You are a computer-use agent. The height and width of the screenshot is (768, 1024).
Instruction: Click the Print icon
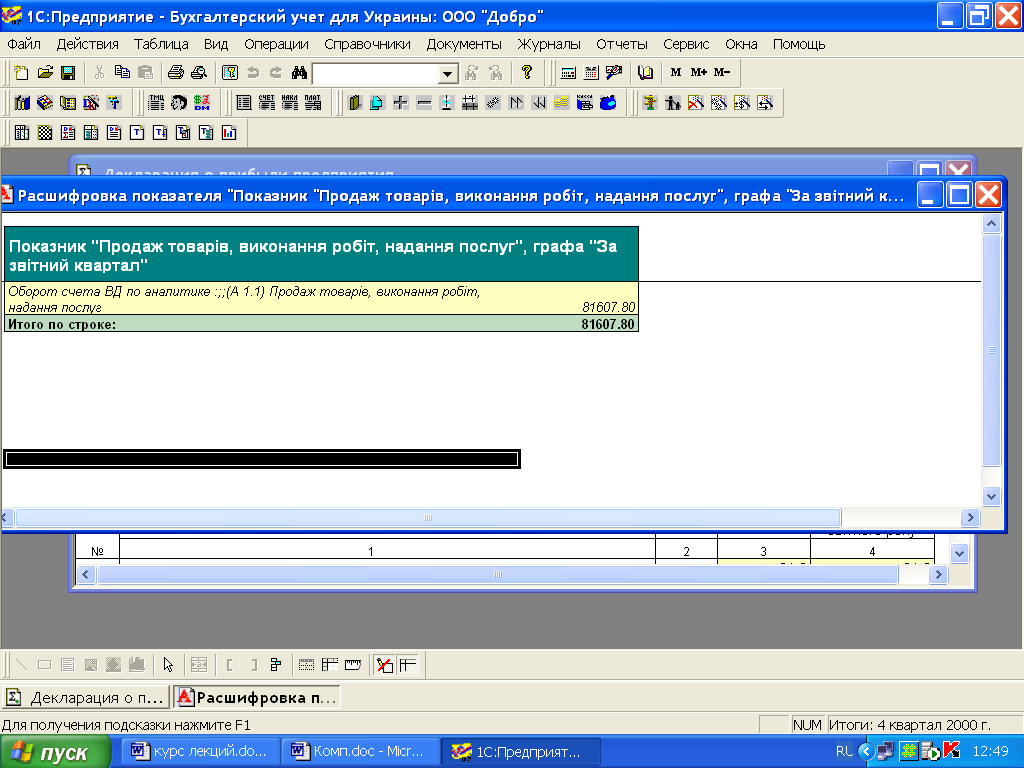click(x=176, y=72)
